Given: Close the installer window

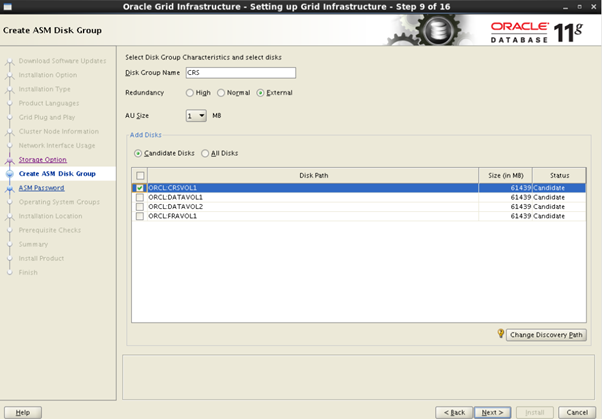Looking at the screenshot, I should [594, 7].
